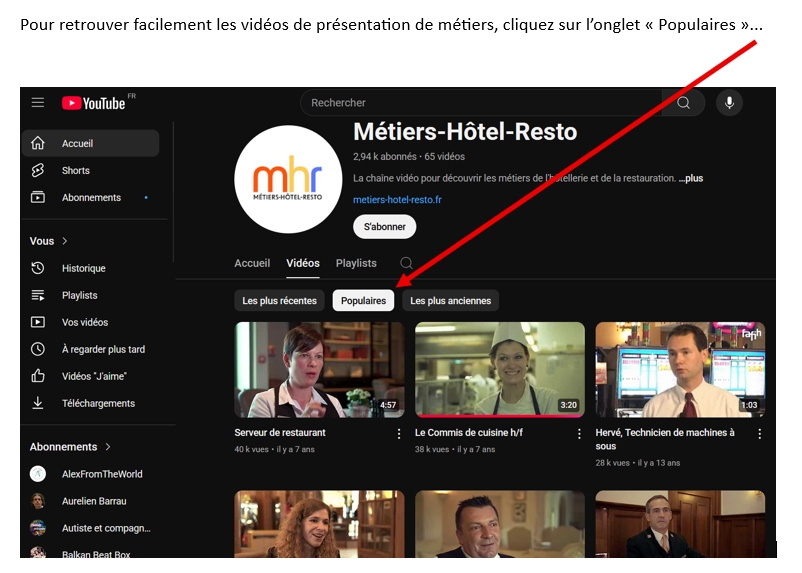Screen dimensions: 802x573
Task: Open options menu for Le Commis de cuisine
Action: [x=579, y=434]
